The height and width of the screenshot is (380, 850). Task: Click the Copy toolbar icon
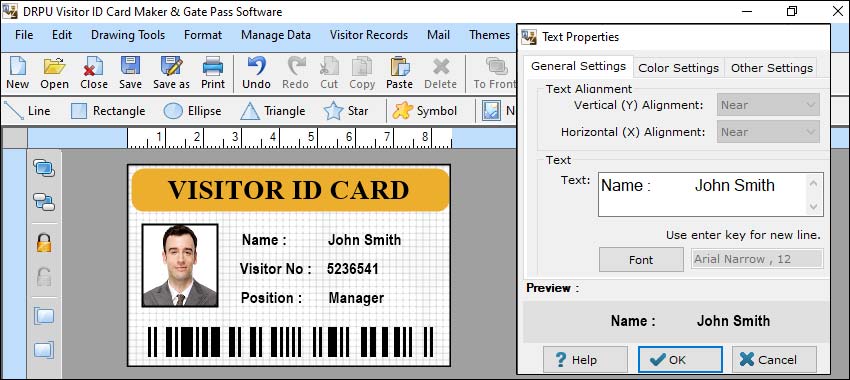[362, 73]
